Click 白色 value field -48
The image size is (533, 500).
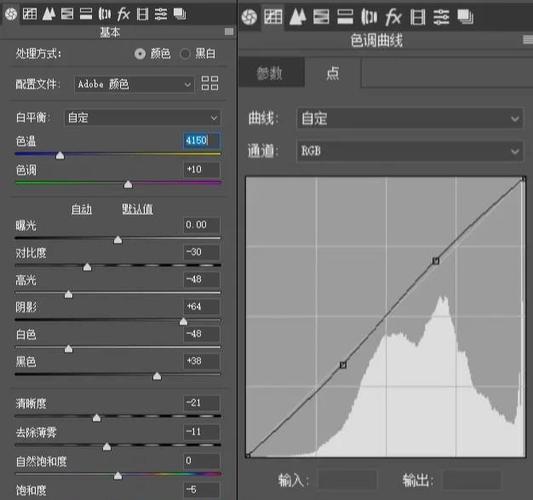click(x=202, y=334)
